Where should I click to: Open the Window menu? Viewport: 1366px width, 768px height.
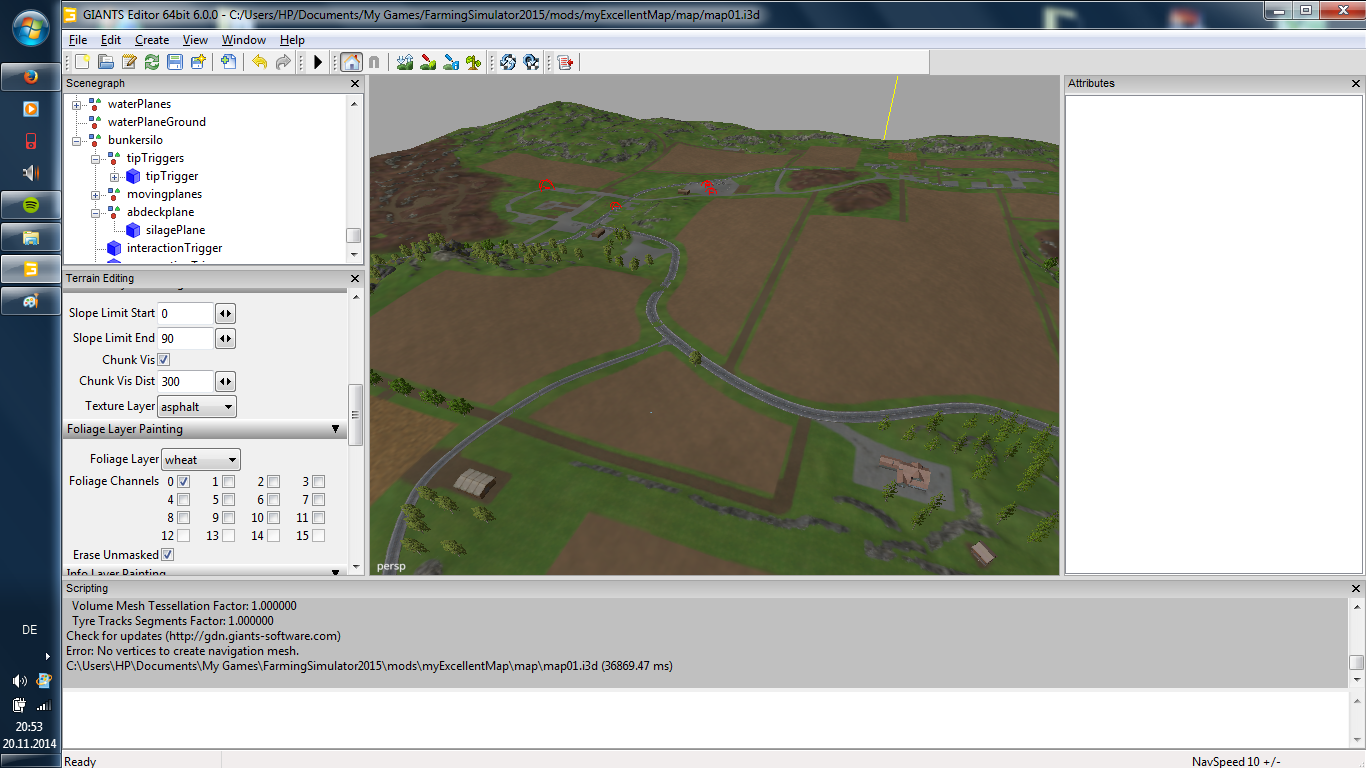click(244, 40)
